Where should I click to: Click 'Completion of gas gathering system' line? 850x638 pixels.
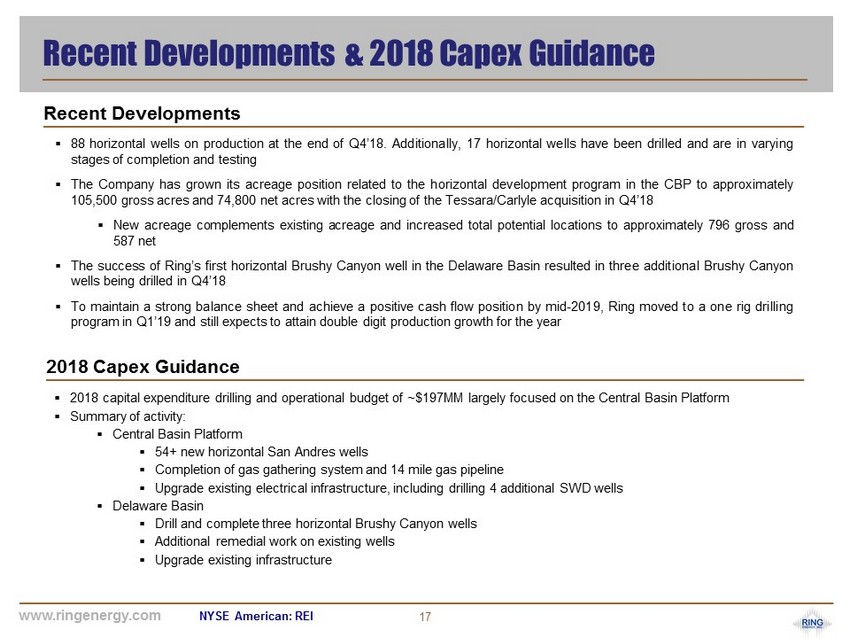[x=329, y=470]
